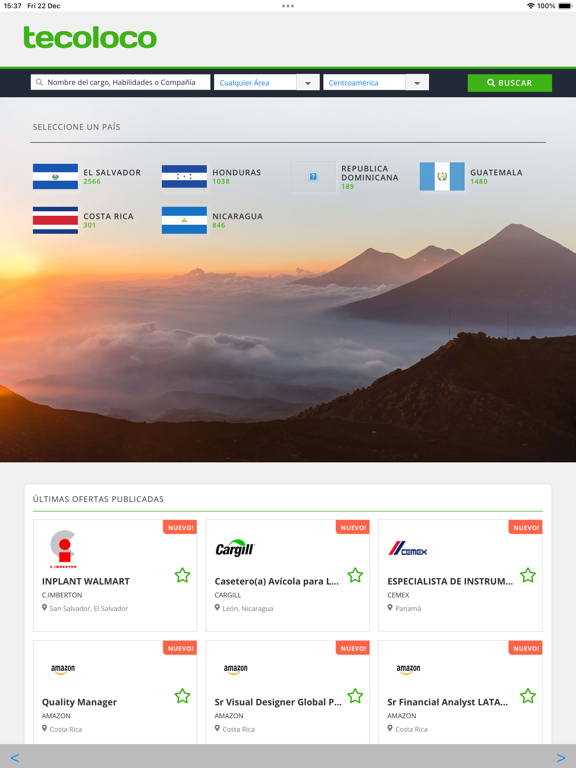
Task: Favorite the INPLANT WALMART job with star
Action: (182, 575)
